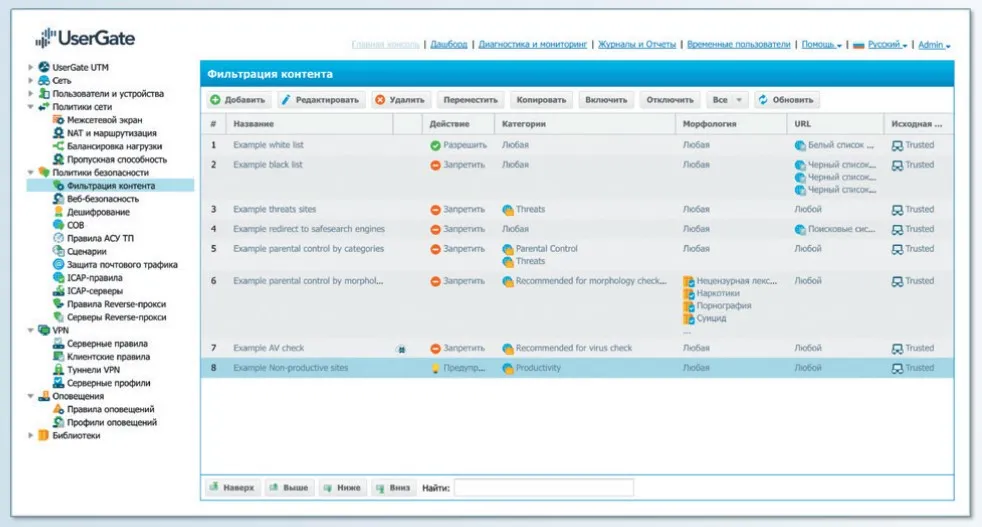Click the warning bulb icon in row 8
This screenshot has height=527, width=982.
pyautogui.click(x=435, y=368)
